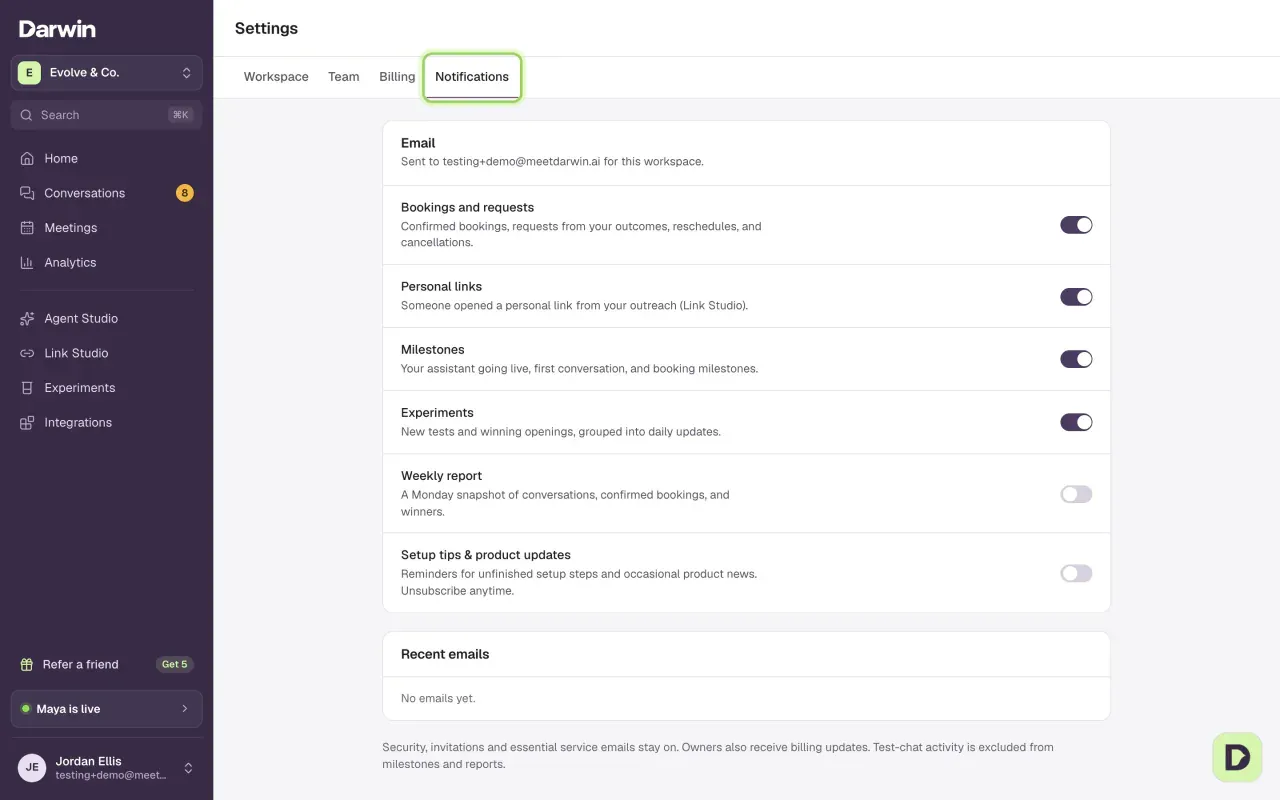This screenshot has height=800, width=1280.
Task: Expand the Evolve & Co. workspace switcher
Action: click(107, 73)
